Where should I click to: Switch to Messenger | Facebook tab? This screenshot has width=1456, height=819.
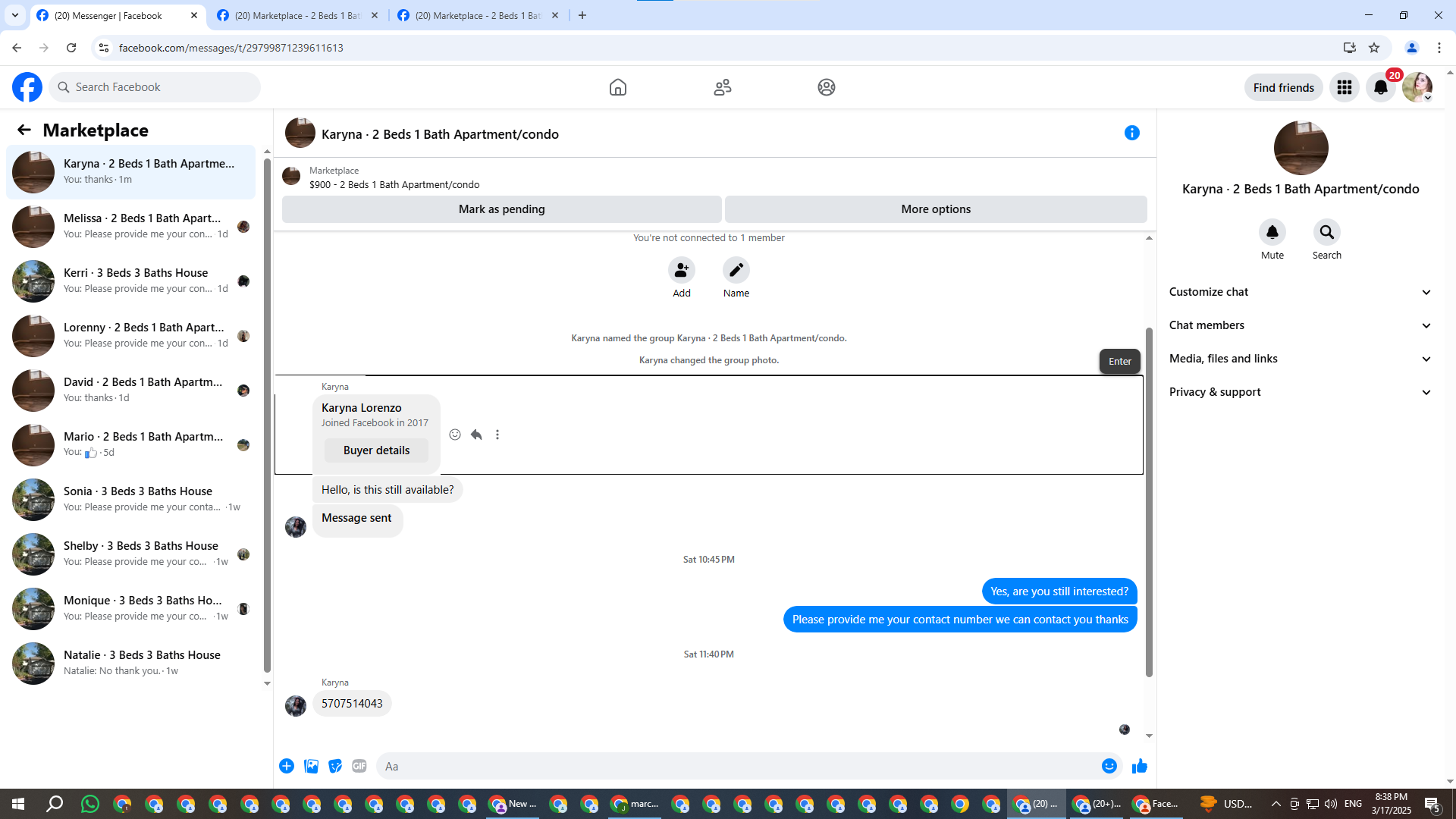pos(118,15)
